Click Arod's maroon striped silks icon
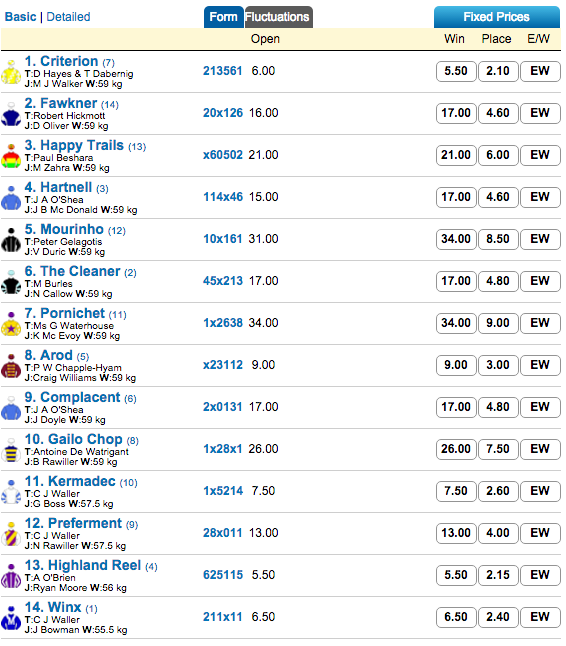This screenshot has height=646, width=566. (x=11, y=366)
